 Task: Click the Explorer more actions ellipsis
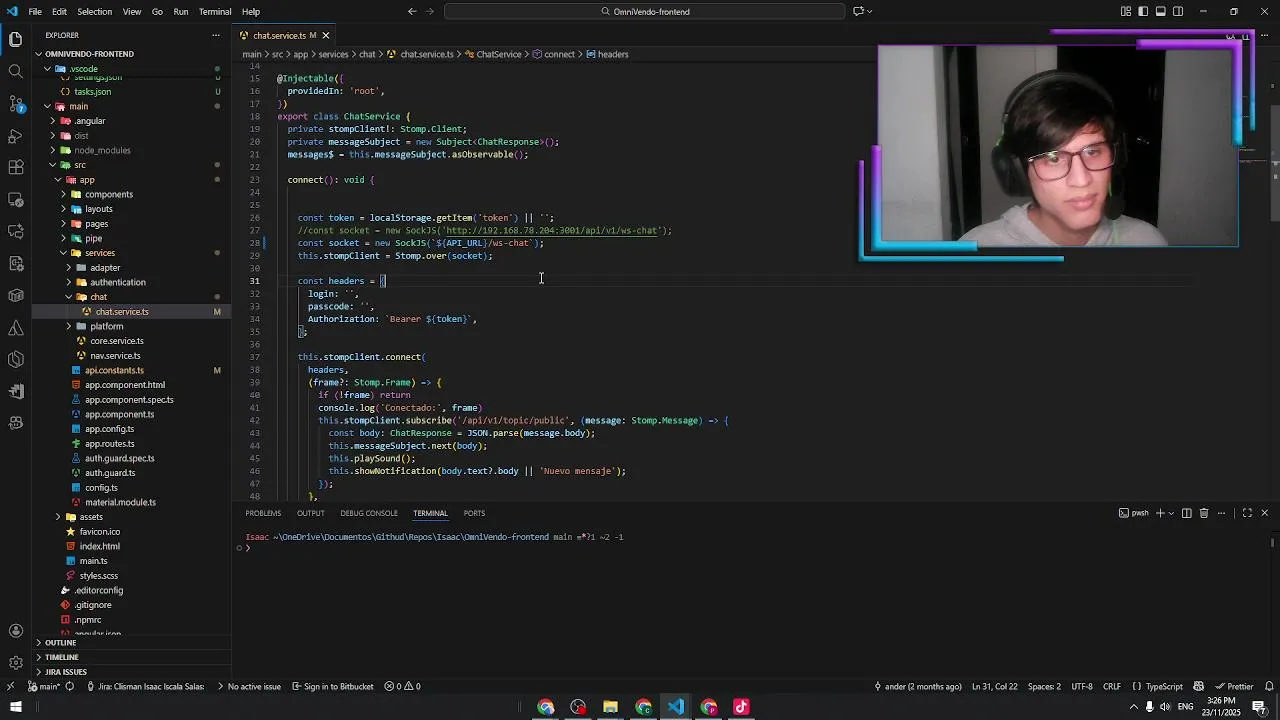(215, 35)
